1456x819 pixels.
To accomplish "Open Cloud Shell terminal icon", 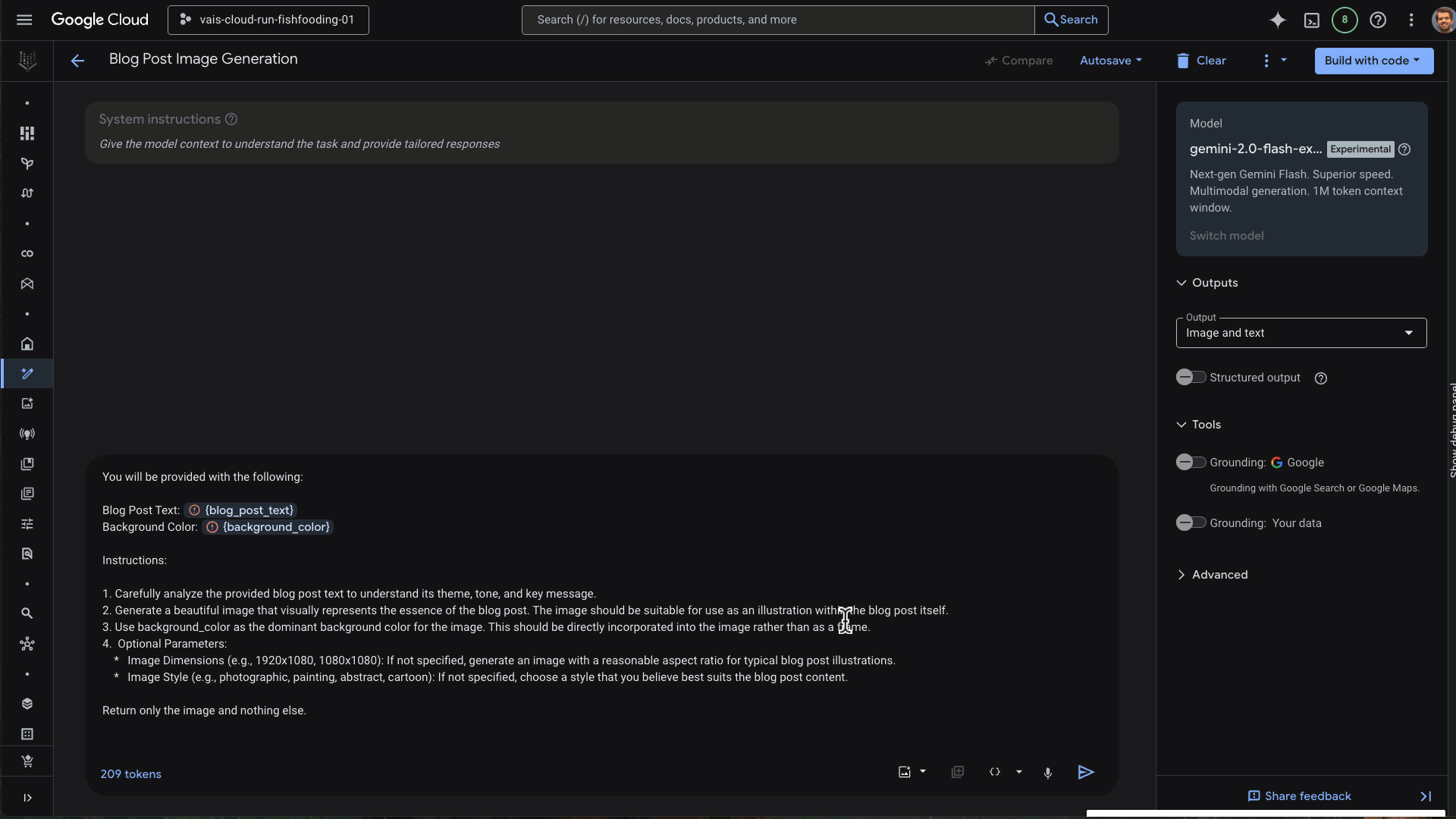I will point(1311,20).
